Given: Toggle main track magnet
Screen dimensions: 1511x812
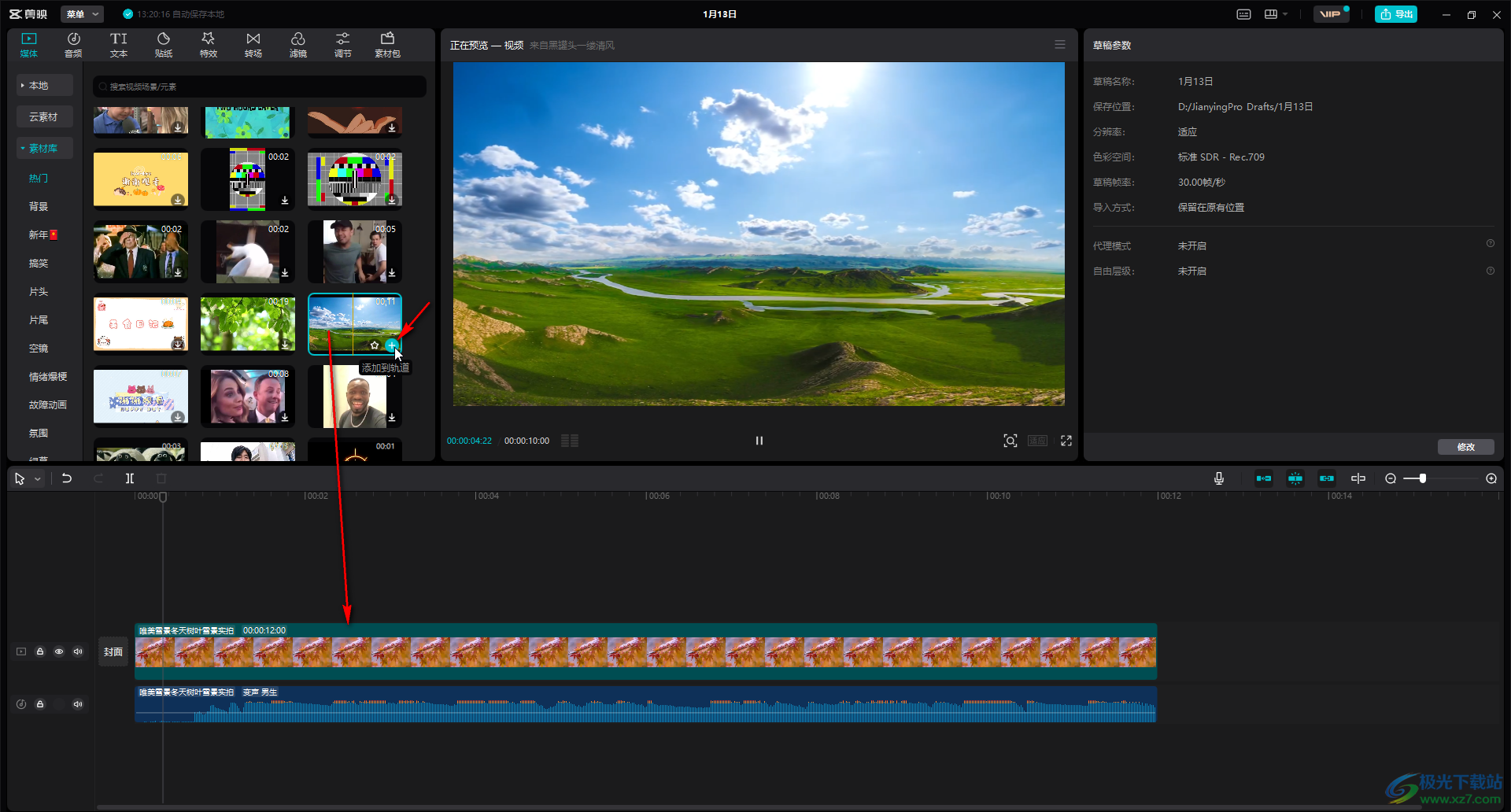Looking at the screenshot, I should [x=1264, y=478].
